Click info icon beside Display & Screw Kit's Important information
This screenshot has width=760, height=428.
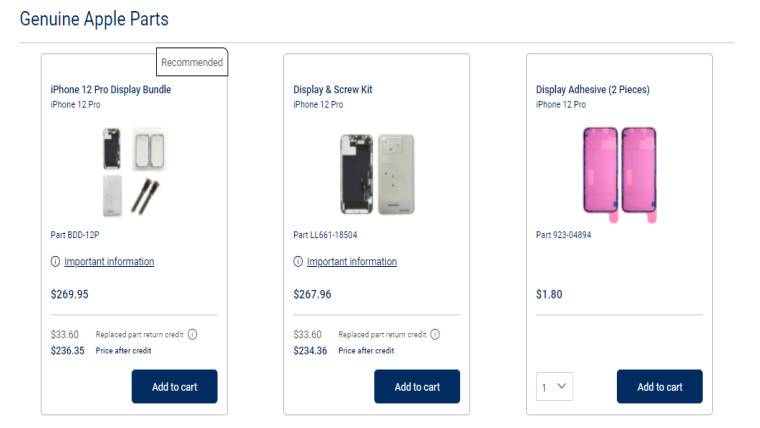(298, 262)
